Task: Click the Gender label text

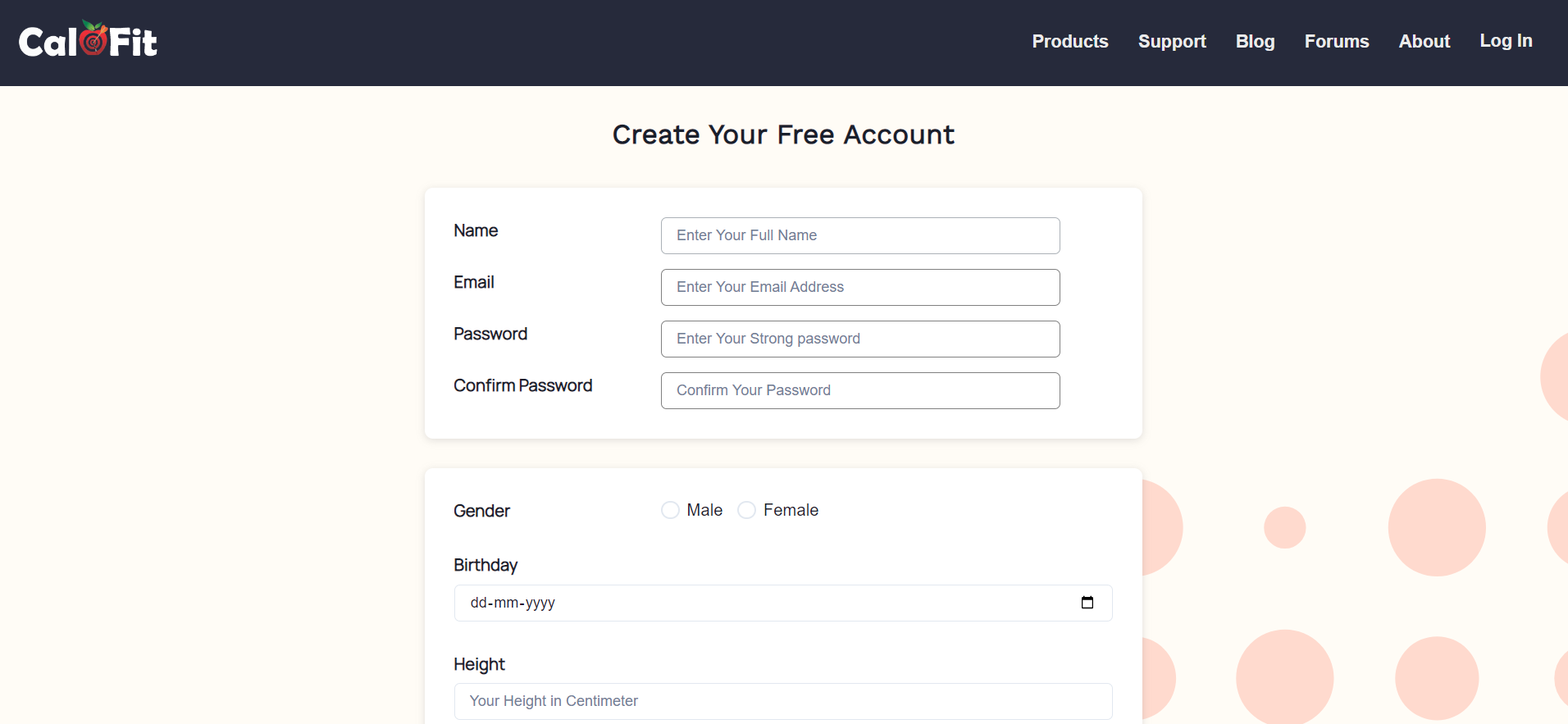Action: [x=481, y=510]
